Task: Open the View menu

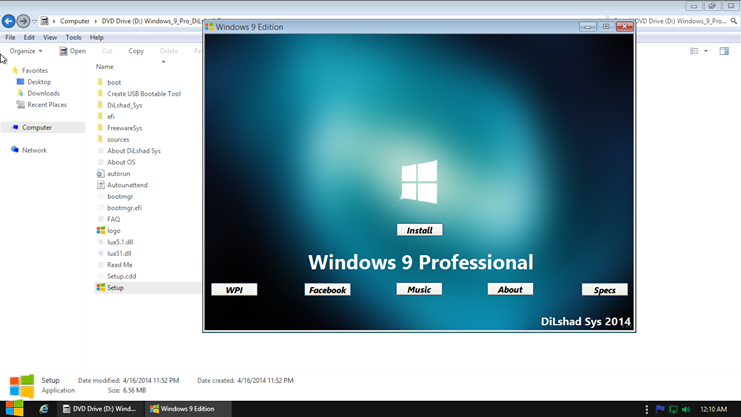Action: [x=50, y=37]
